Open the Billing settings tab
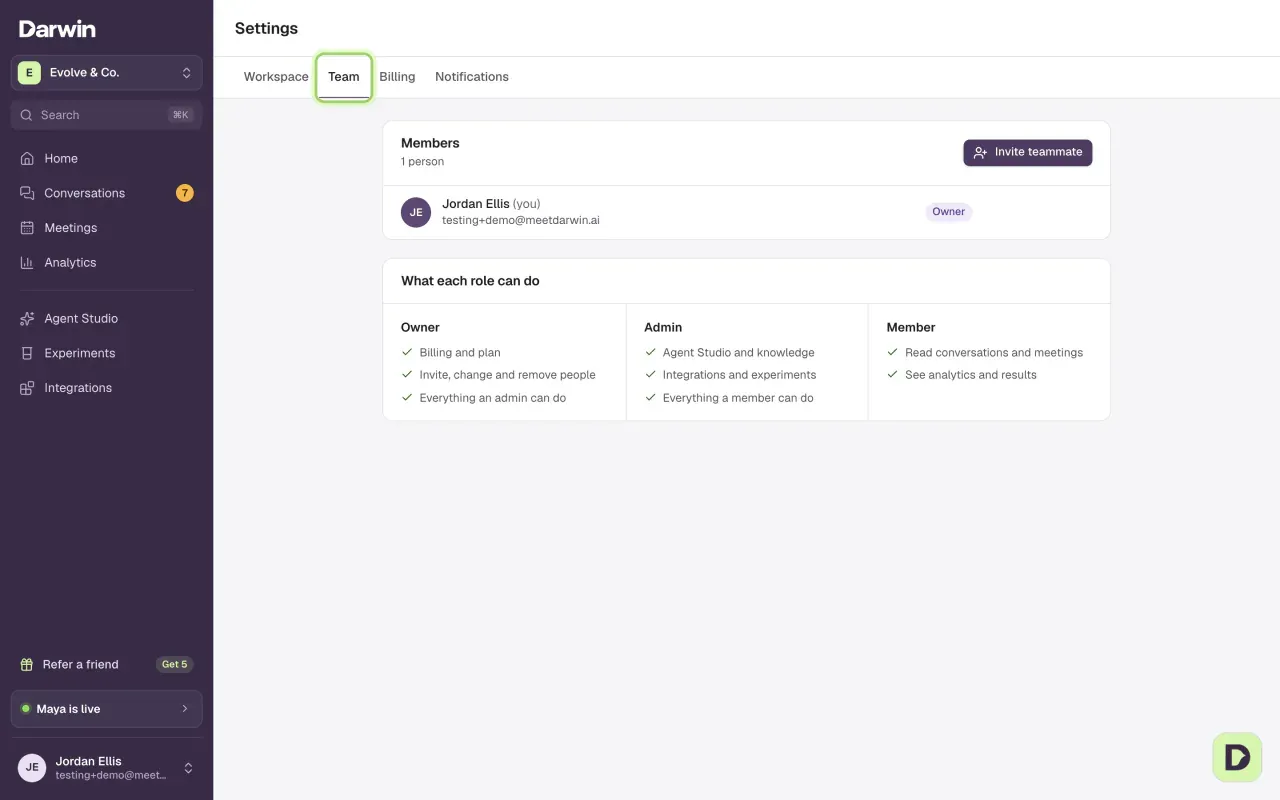This screenshot has height=800, width=1280. (x=397, y=77)
